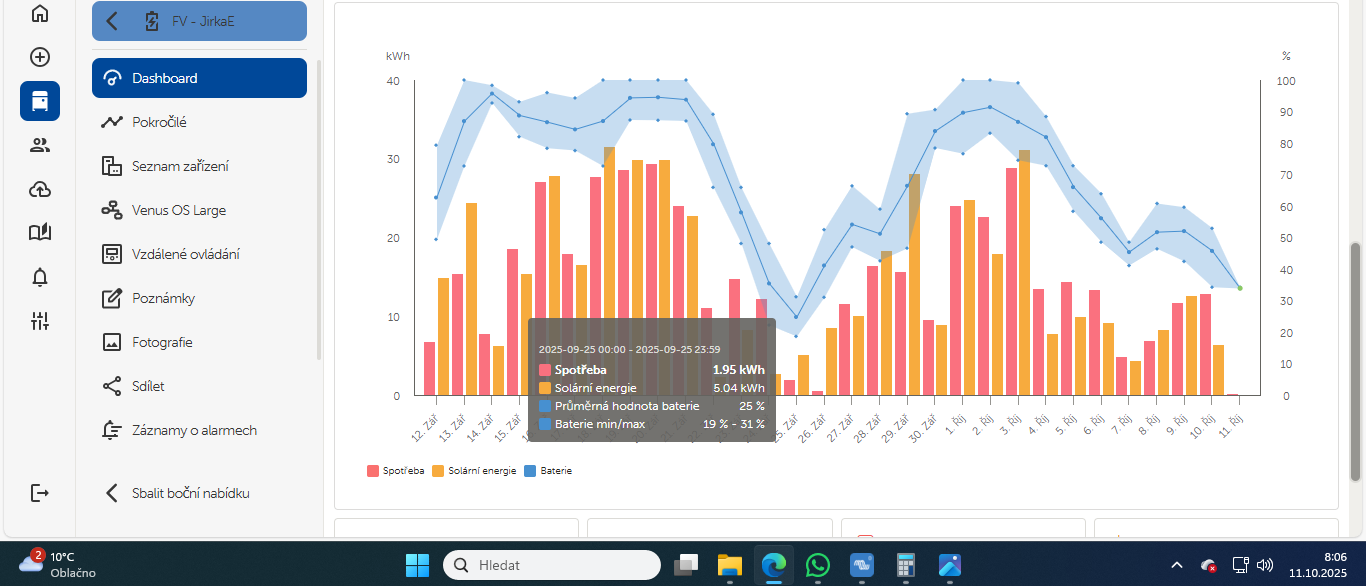1366x586 pixels.
Task: Click the add installation plus icon
Action: 40,57
